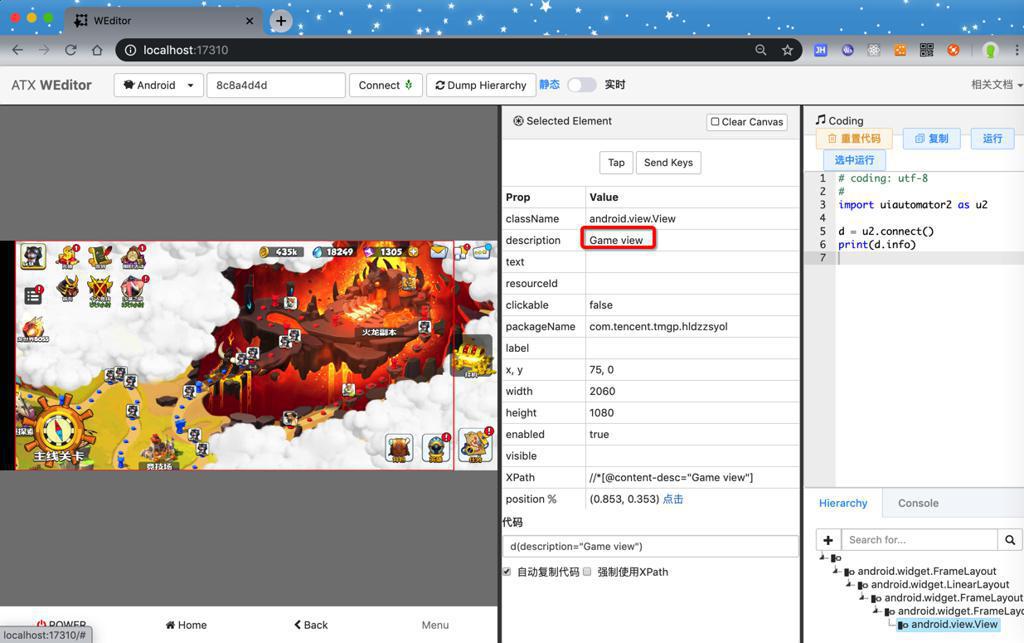Collapse the android.widget.LinearLayout tree node
Viewport: 1024px width, 643px height.
tap(850, 584)
